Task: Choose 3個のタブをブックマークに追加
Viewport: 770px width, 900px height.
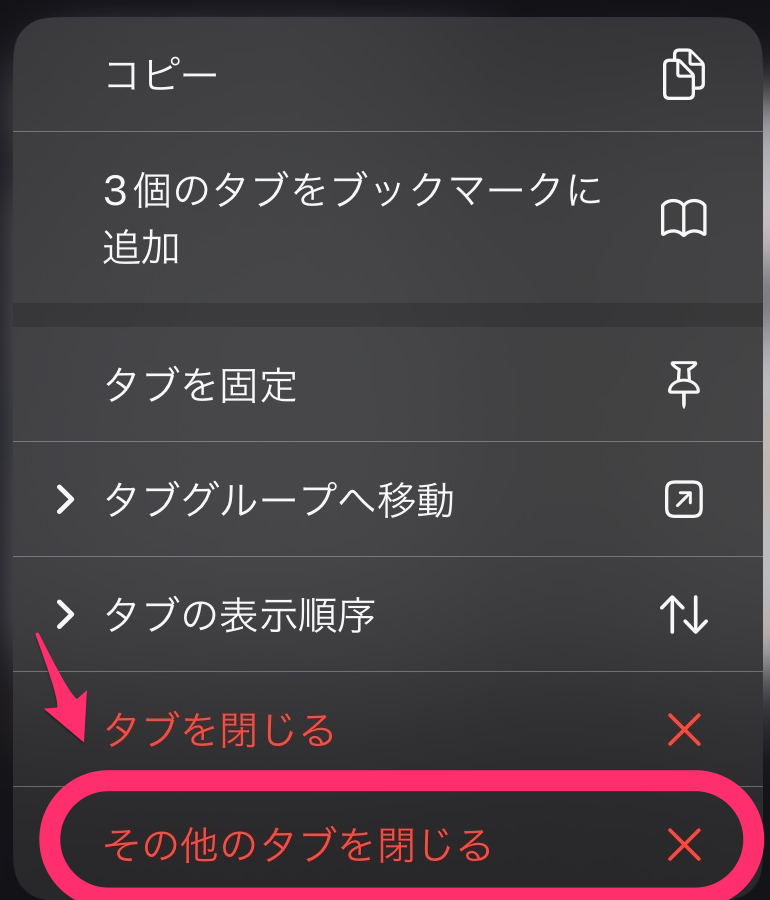Action: point(388,218)
